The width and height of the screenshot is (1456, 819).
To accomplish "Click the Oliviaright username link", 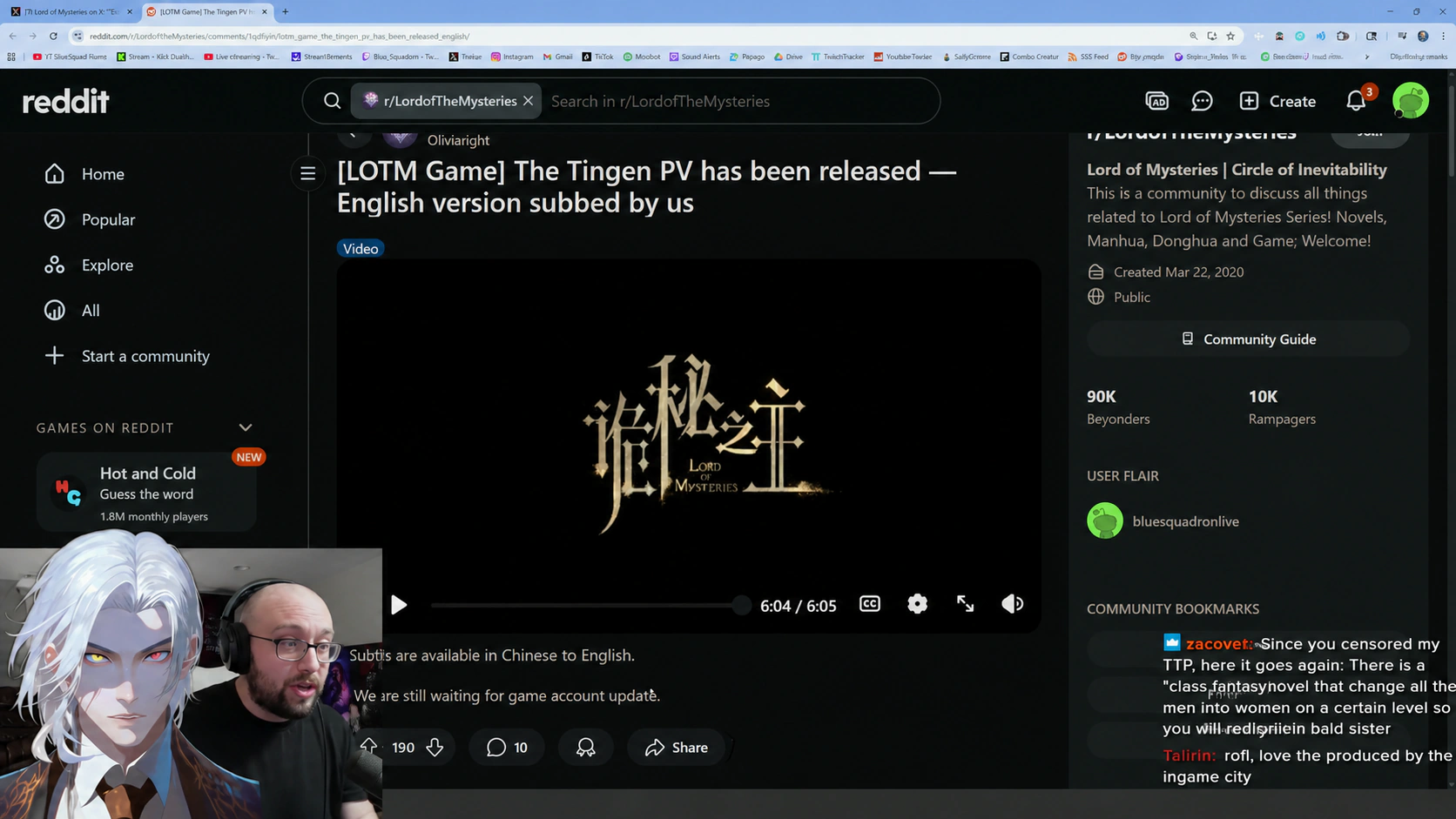I will [458, 140].
